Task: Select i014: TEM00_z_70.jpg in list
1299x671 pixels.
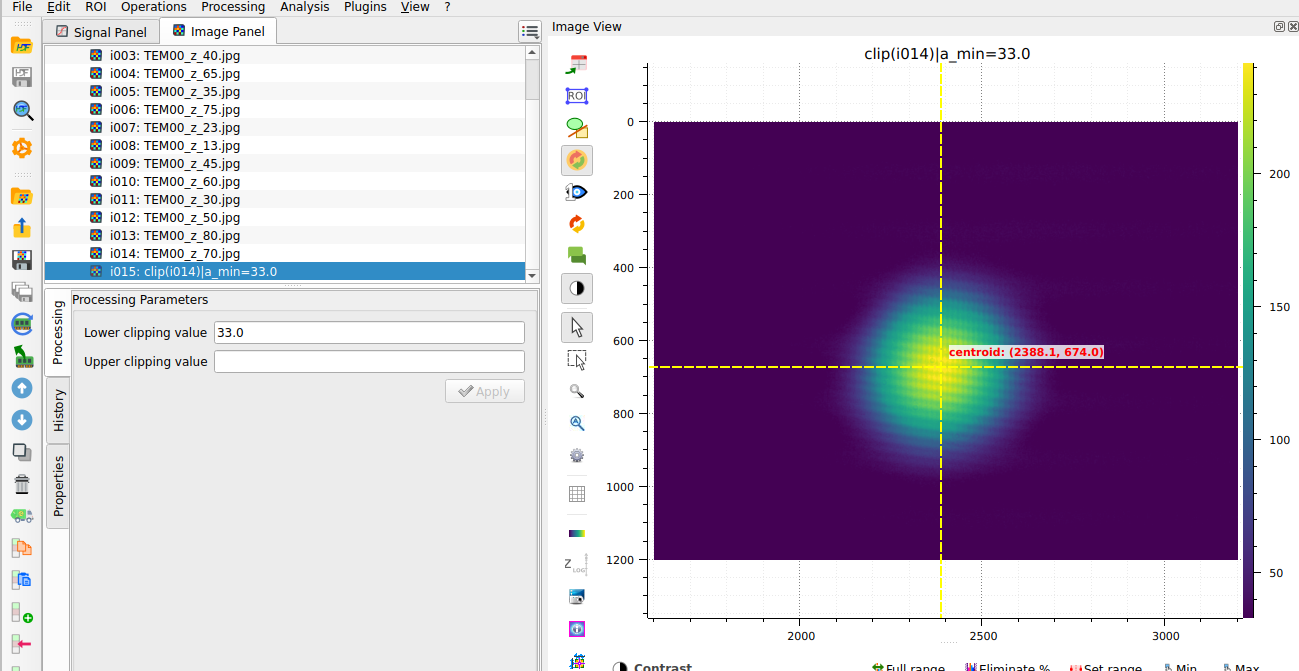Action: (x=285, y=253)
